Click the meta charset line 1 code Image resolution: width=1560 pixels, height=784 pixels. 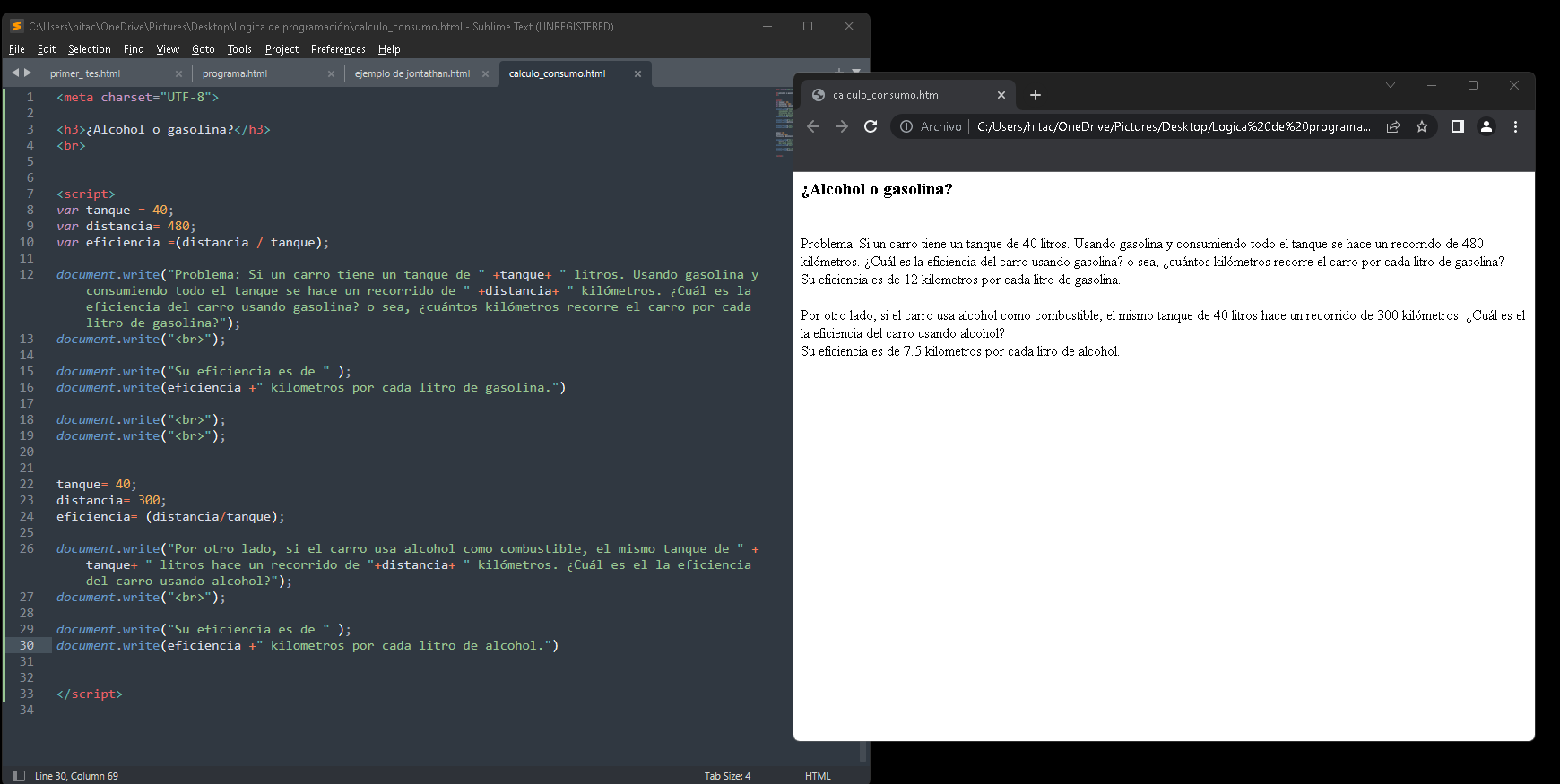point(137,97)
